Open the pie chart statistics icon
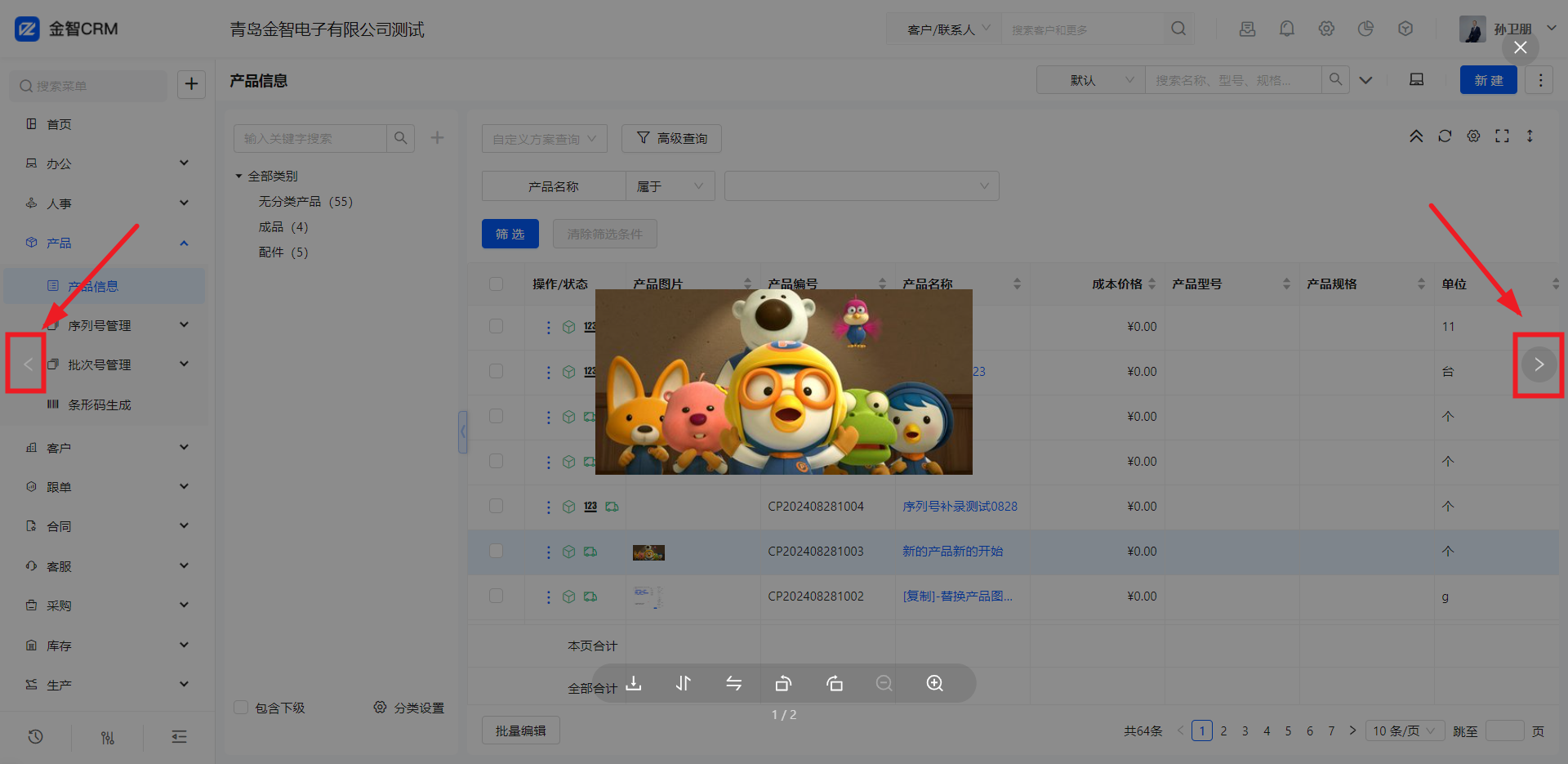The height and width of the screenshot is (764, 1568). pos(1365,29)
